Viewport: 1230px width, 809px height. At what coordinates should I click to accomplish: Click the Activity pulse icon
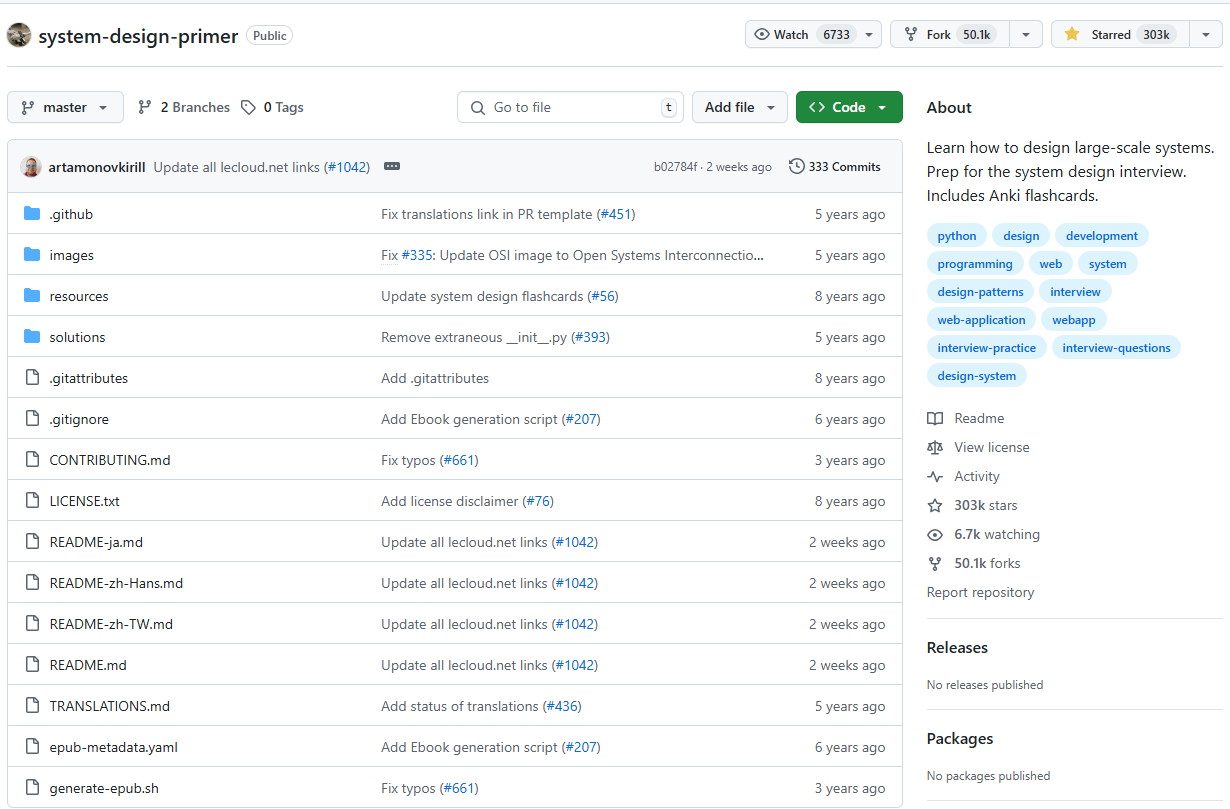(x=935, y=476)
